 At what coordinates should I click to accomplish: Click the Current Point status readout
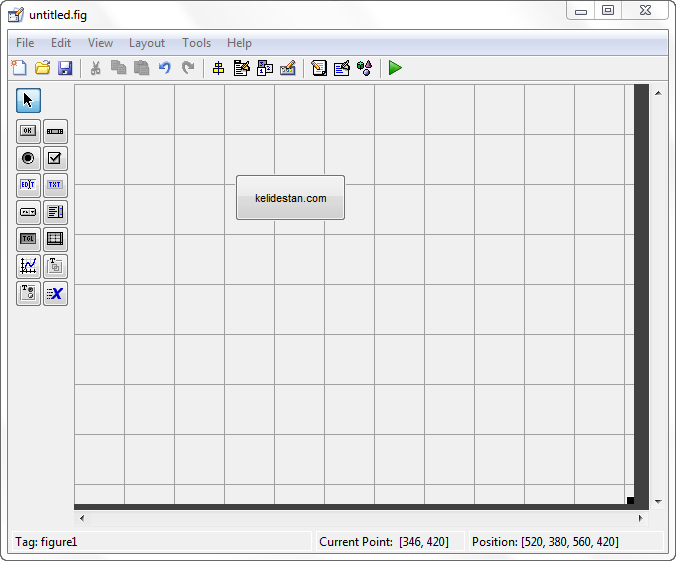pos(384,542)
